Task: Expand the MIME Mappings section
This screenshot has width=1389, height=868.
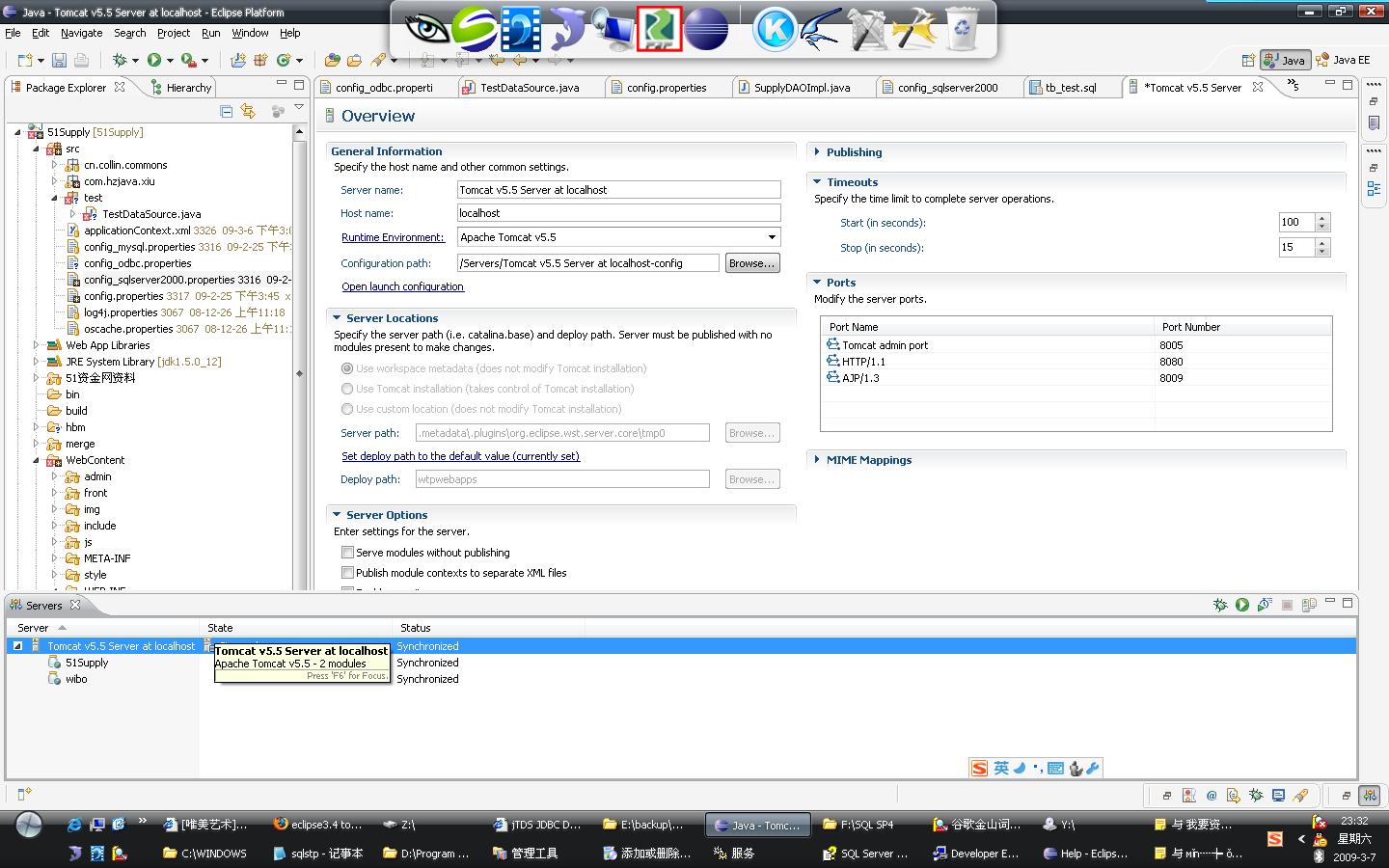Action: click(817, 460)
